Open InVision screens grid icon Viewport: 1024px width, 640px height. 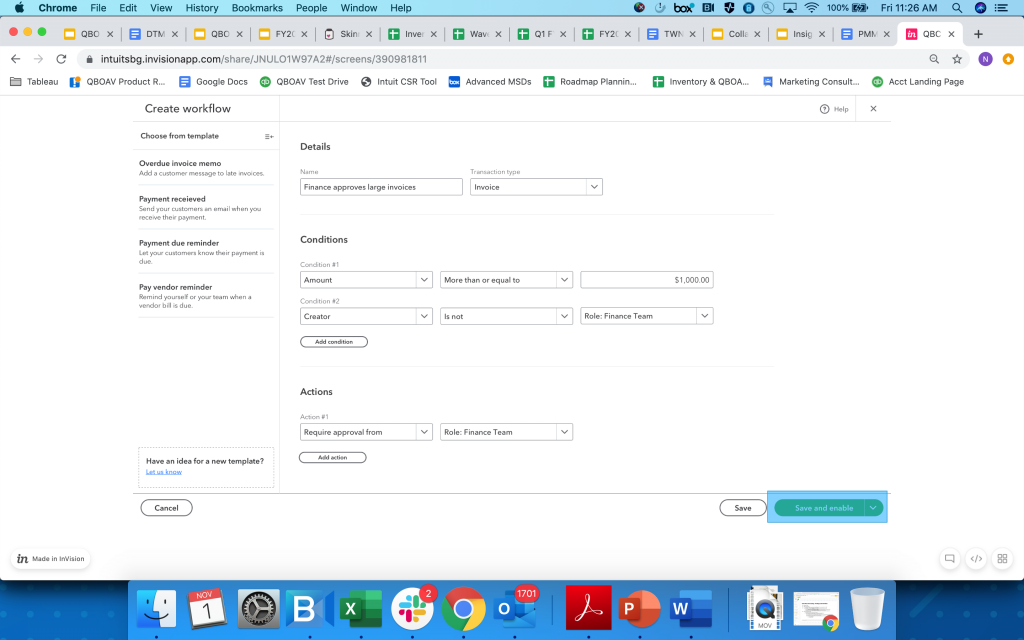[1002, 558]
